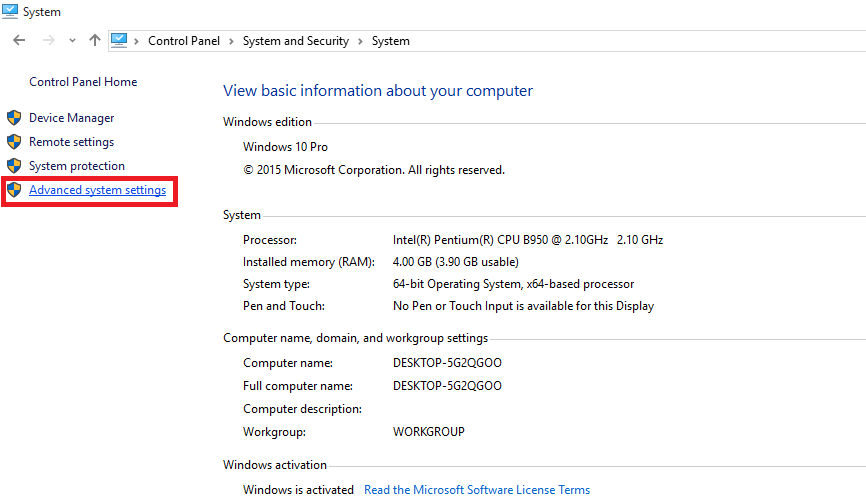Open the recent locations dropdown arrow
866x500 pixels.
[72, 41]
